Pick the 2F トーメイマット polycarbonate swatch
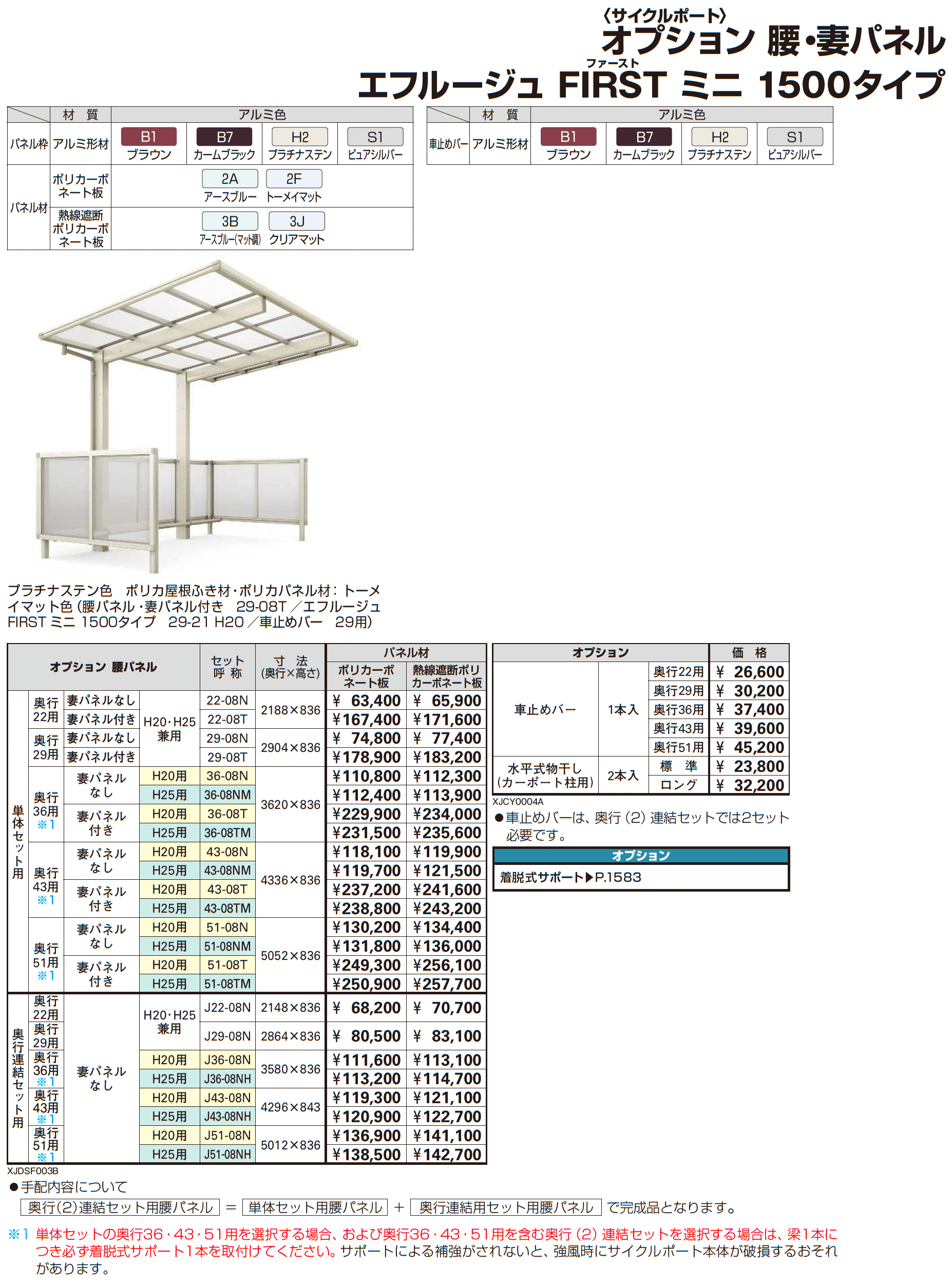The image size is (952, 1284). [x=294, y=179]
